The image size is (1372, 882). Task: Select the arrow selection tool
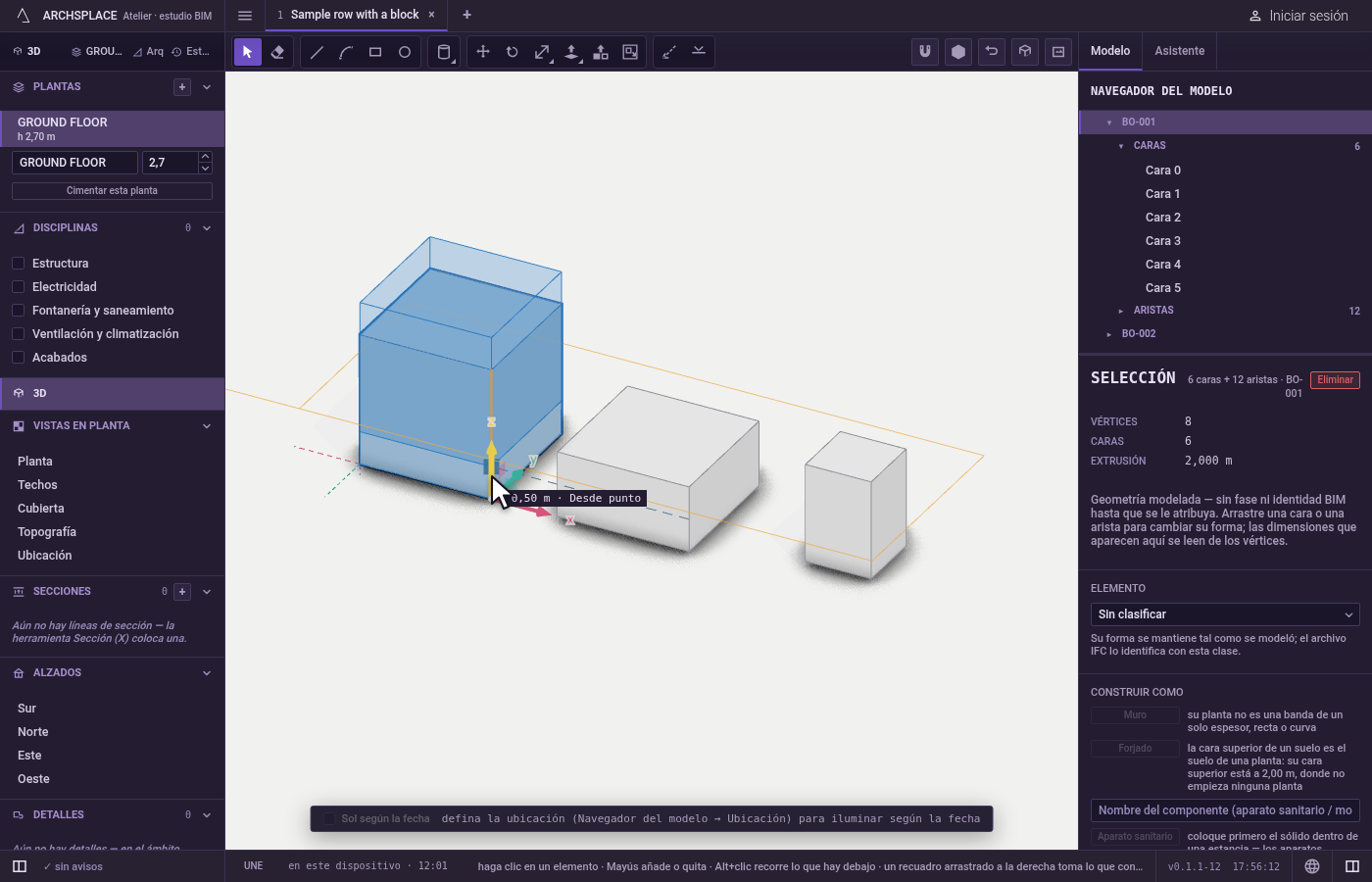[248, 52]
